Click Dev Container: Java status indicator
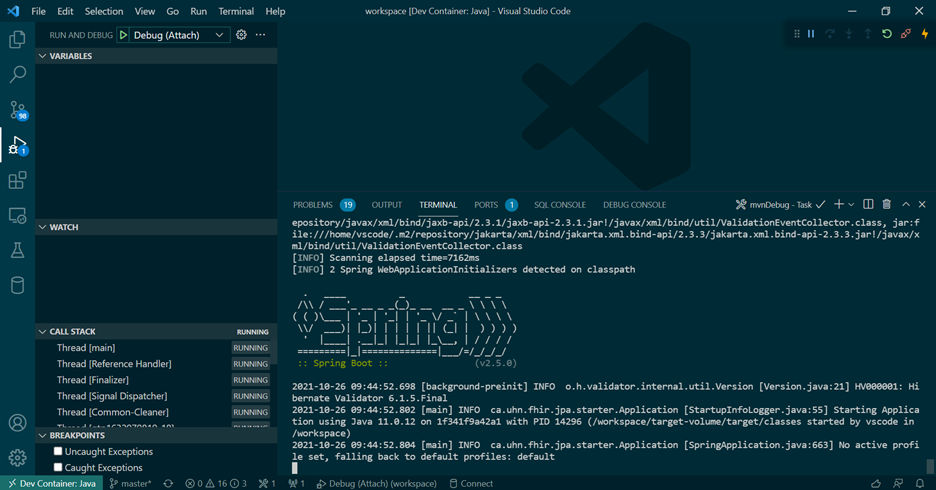 click(52, 483)
